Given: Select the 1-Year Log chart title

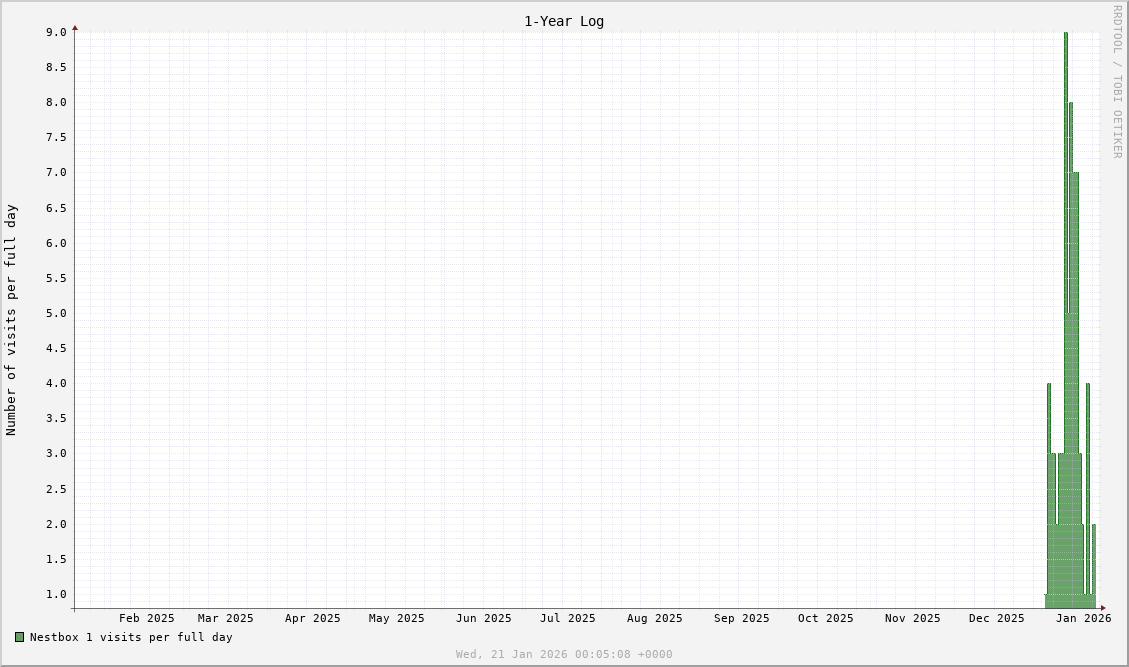Looking at the screenshot, I should [564, 21].
